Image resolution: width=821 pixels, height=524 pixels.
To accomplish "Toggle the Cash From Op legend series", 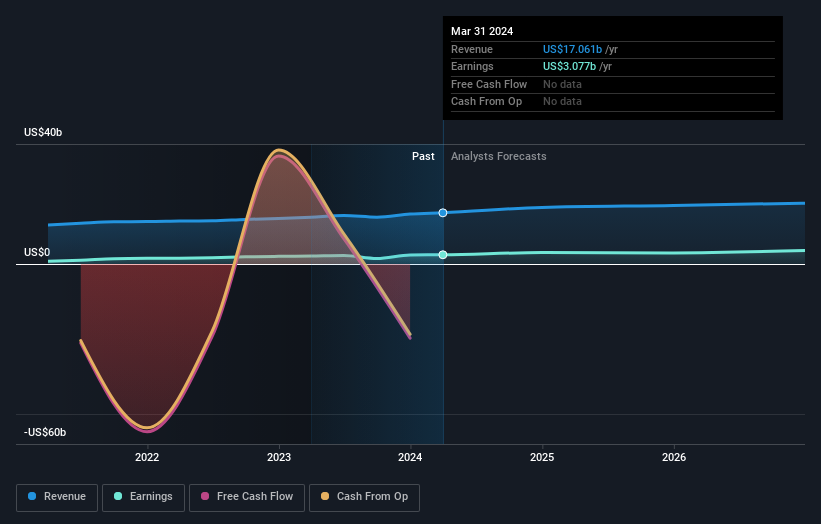I will pyautogui.click(x=364, y=497).
